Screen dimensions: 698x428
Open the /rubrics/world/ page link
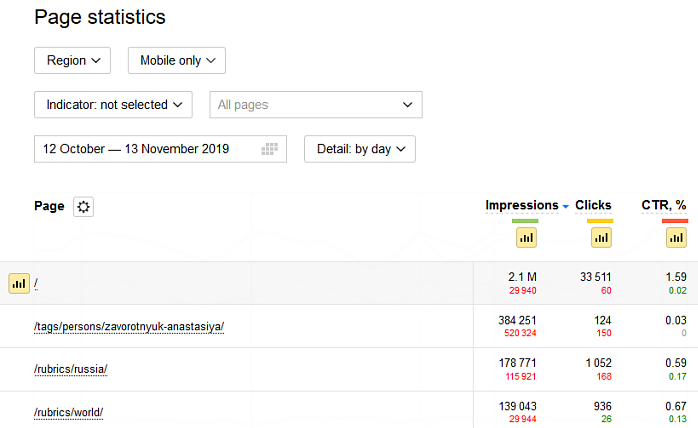[x=68, y=412]
